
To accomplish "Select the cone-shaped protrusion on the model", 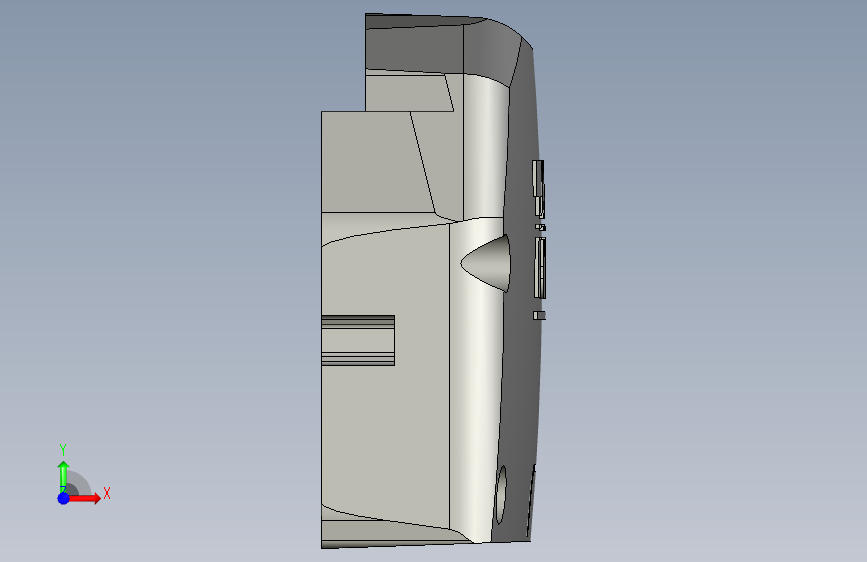I will point(486,263).
